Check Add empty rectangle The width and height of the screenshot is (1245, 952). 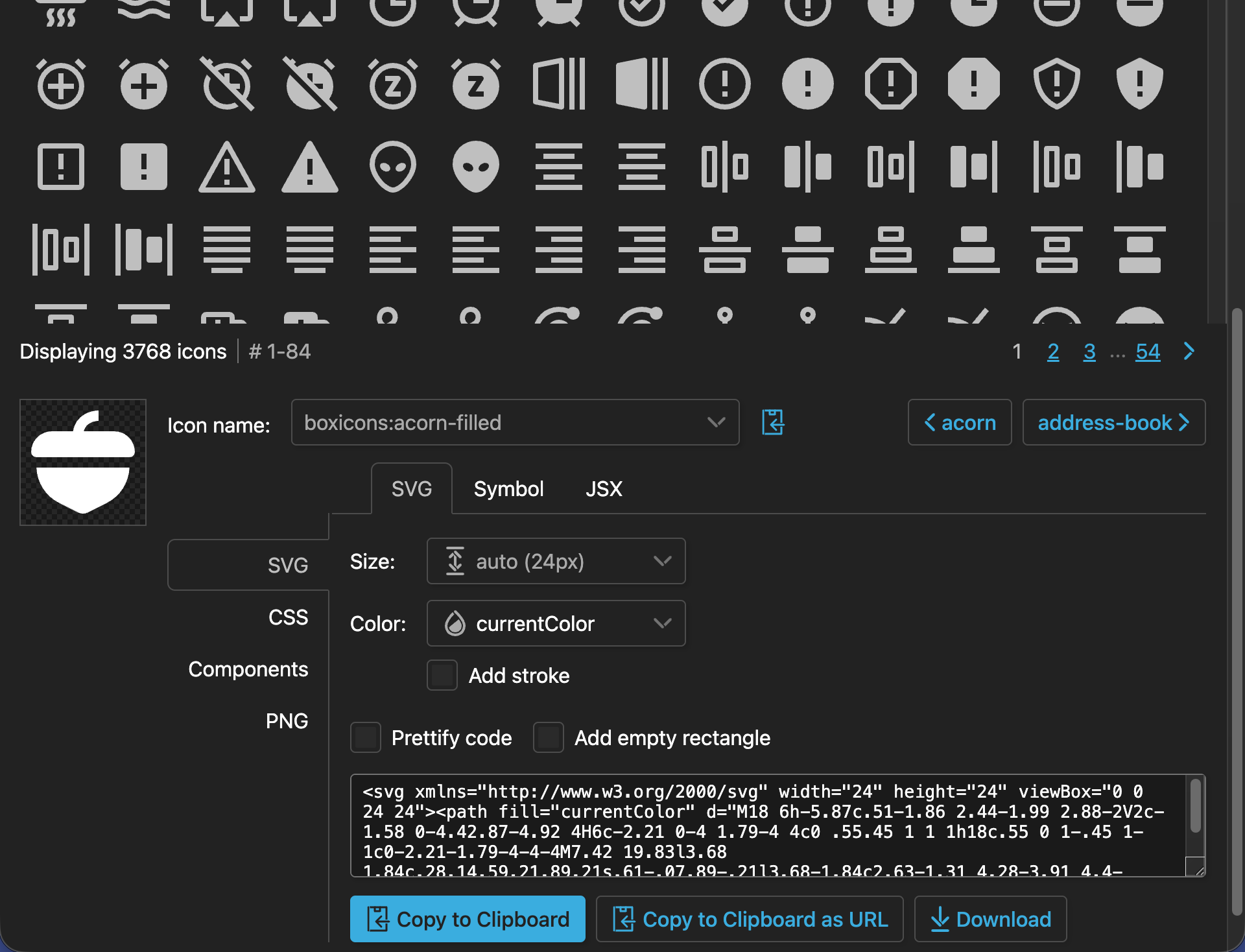tap(549, 737)
